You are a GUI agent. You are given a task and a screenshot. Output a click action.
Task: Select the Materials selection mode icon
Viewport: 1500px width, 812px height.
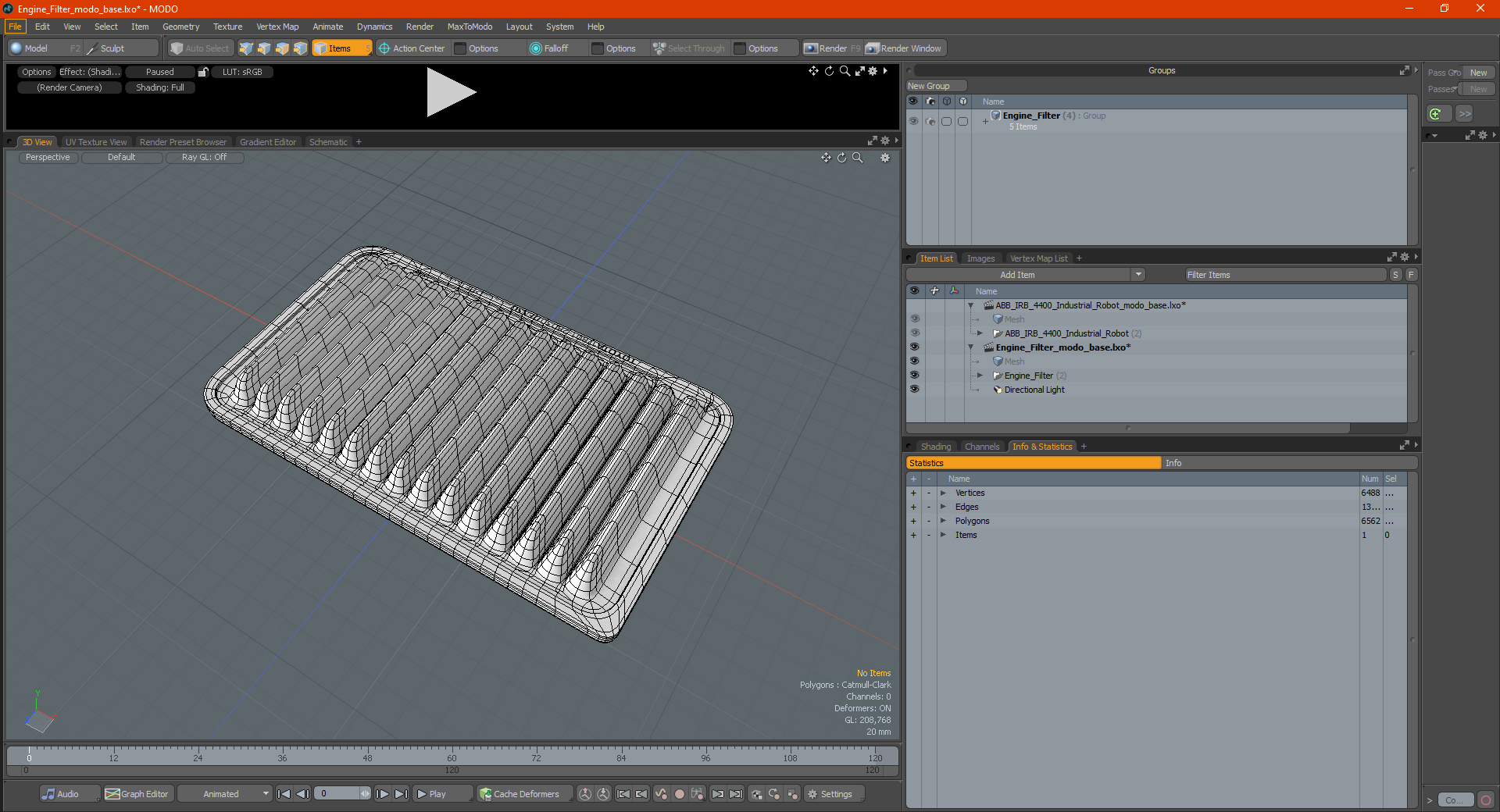click(x=300, y=48)
